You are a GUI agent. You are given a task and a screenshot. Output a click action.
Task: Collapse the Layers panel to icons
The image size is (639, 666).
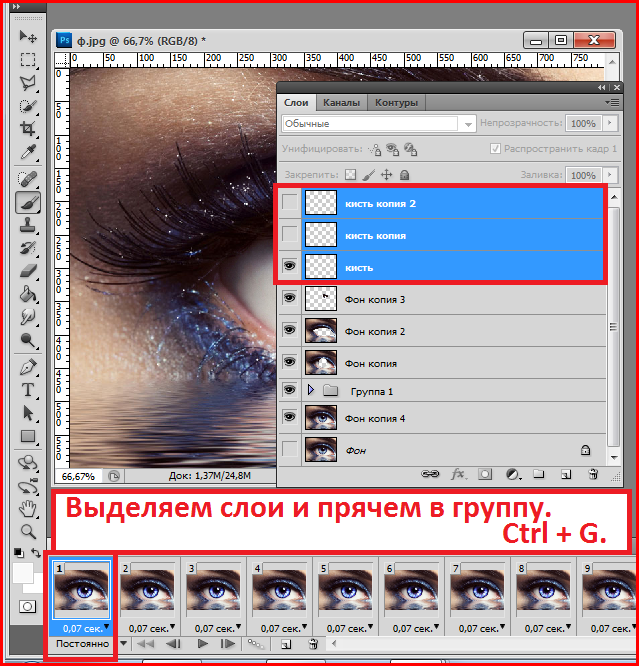pos(602,87)
